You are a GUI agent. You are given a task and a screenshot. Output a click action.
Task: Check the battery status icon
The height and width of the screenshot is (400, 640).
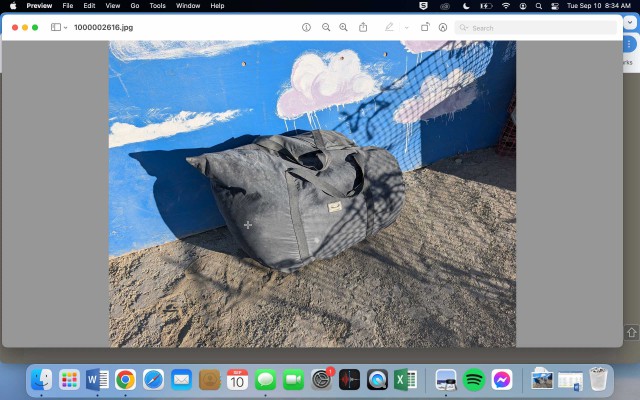tap(486, 6)
